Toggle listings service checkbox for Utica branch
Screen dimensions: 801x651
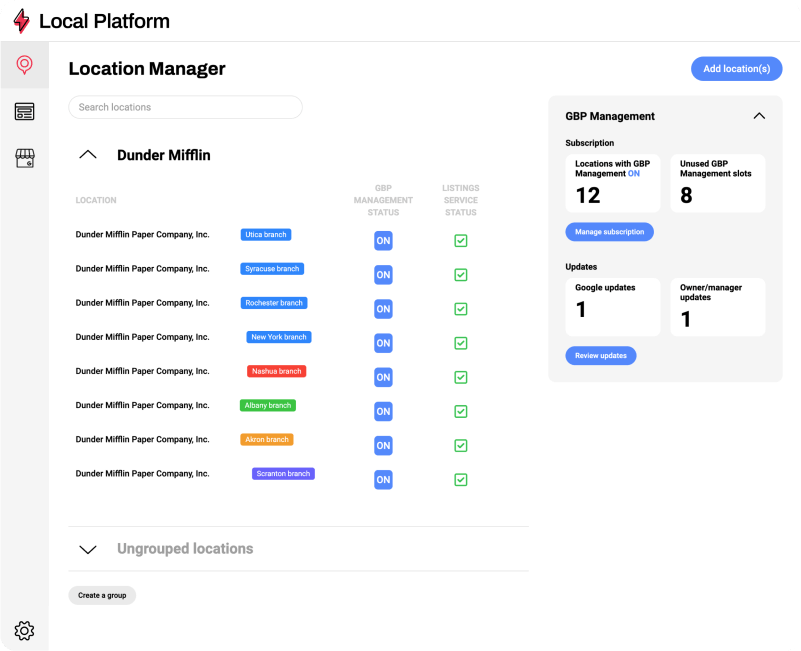(461, 241)
